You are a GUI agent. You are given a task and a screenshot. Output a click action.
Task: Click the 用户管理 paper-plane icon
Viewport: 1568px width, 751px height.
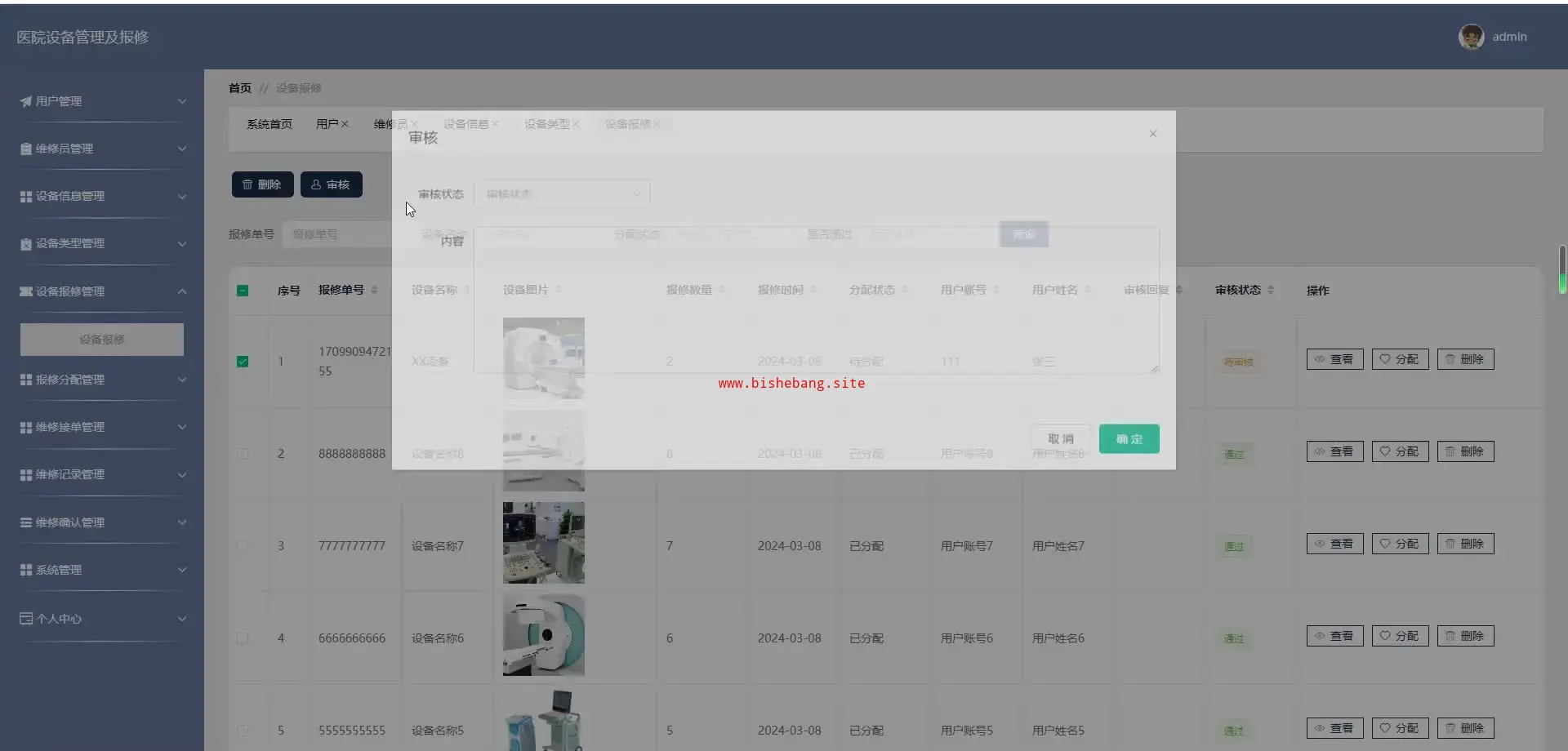click(x=26, y=101)
